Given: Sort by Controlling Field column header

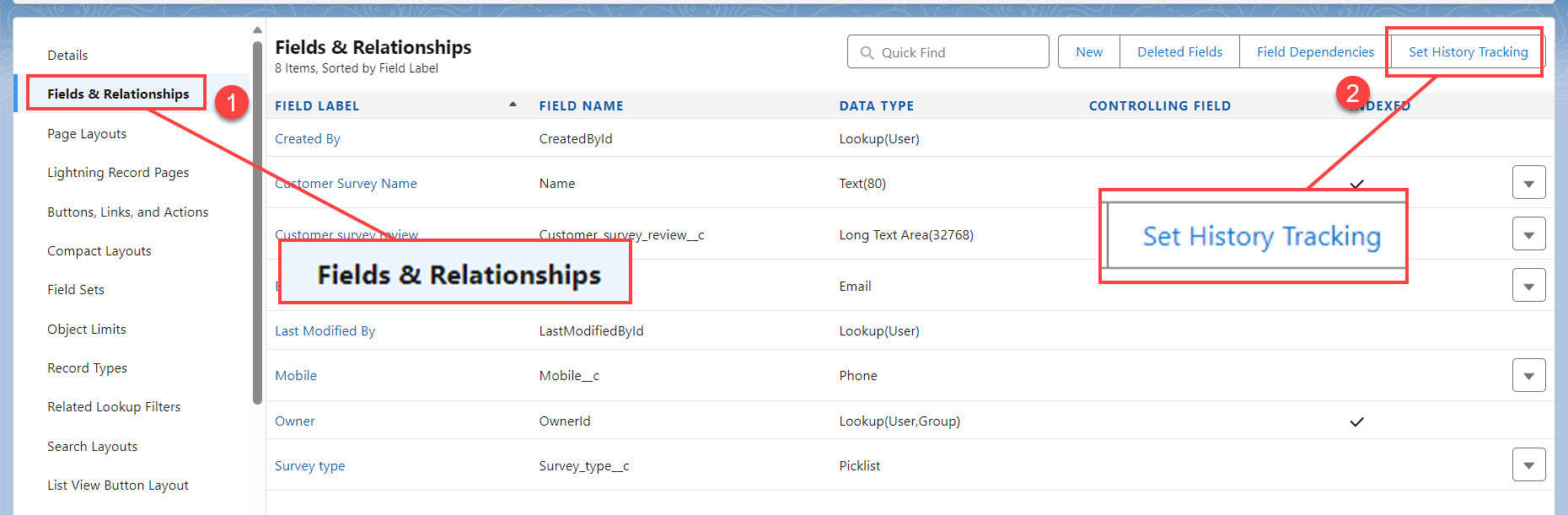Looking at the screenshot, I should 1160,105.
